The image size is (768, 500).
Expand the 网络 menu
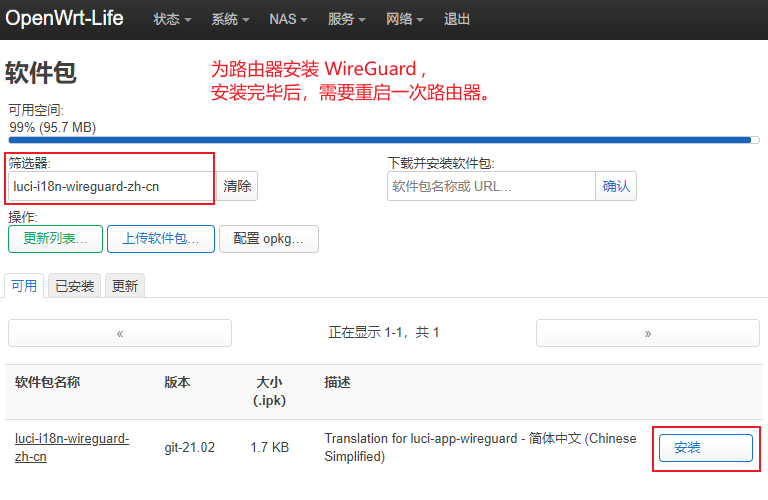[404, 19]
